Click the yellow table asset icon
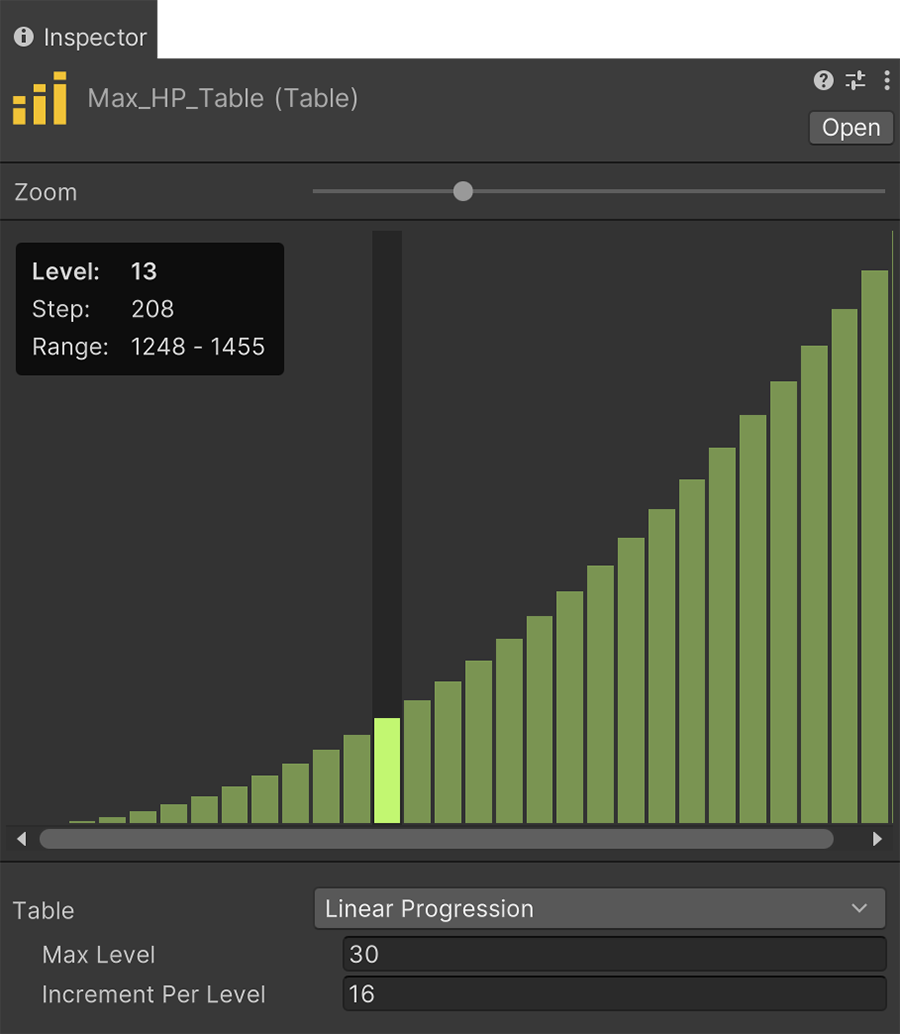The height and width of the screenshot is (1034, 900). 40,98
